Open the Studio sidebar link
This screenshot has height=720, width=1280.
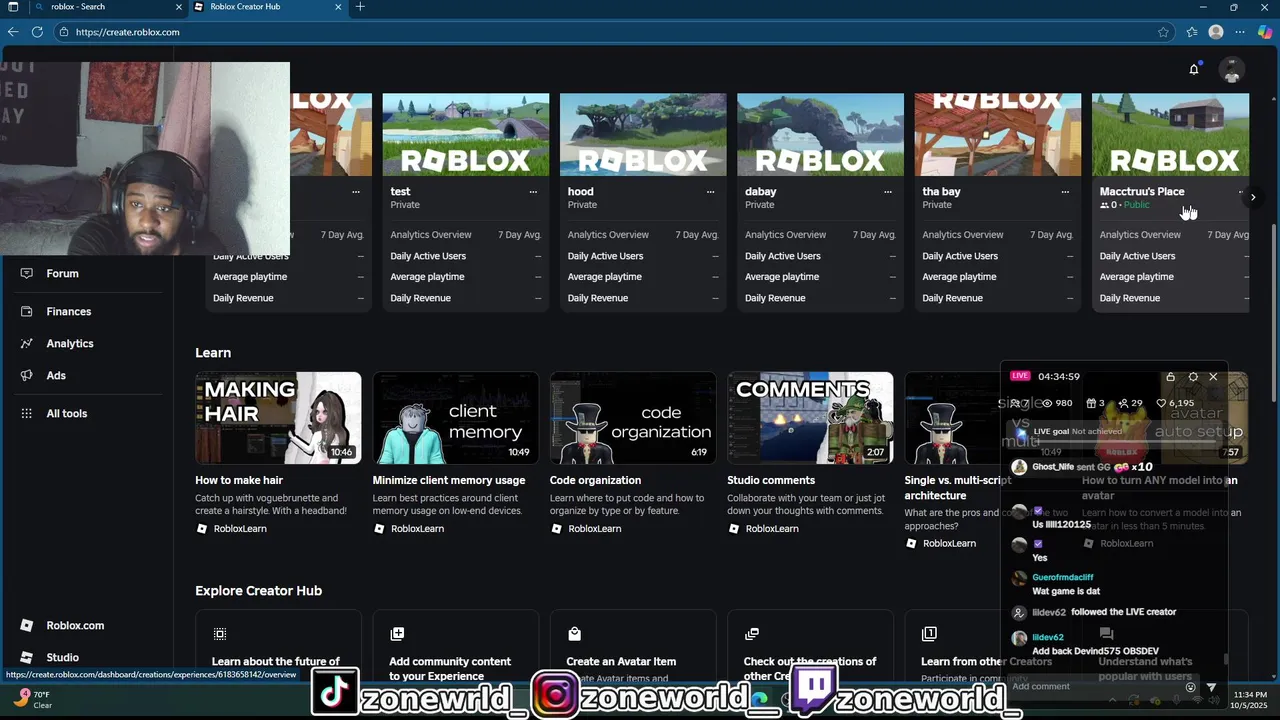(62, 657)
